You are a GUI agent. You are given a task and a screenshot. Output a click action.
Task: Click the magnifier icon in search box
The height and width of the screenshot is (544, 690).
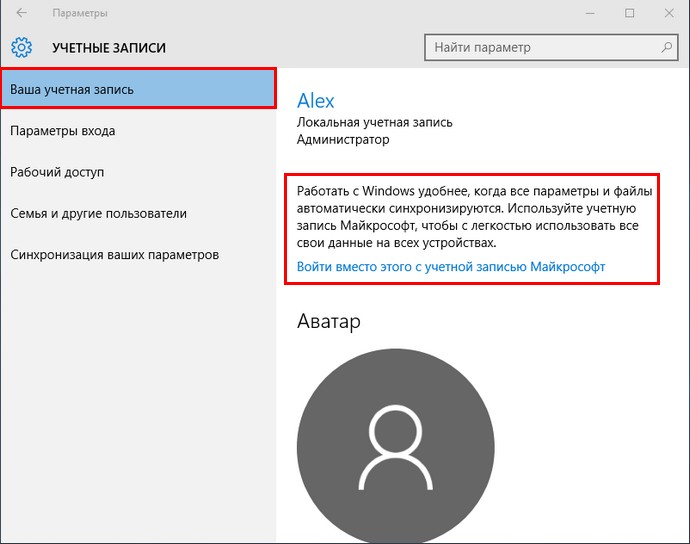point(667,47)
